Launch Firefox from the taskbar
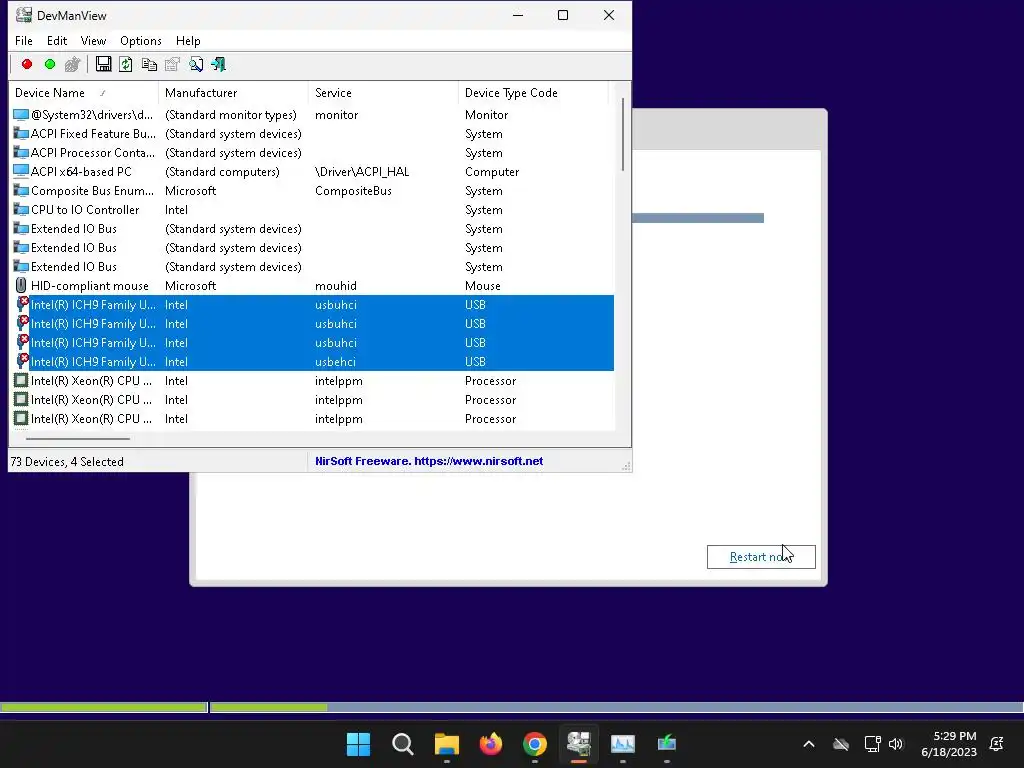Image resolution: width=1024 pixels, height=768 pixels. click(x=490, y=744)
